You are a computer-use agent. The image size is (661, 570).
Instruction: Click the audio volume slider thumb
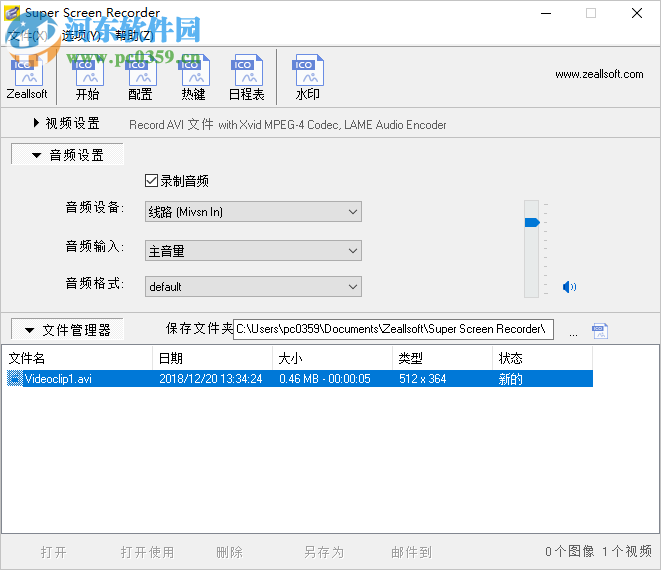click(x=532, y=222)
